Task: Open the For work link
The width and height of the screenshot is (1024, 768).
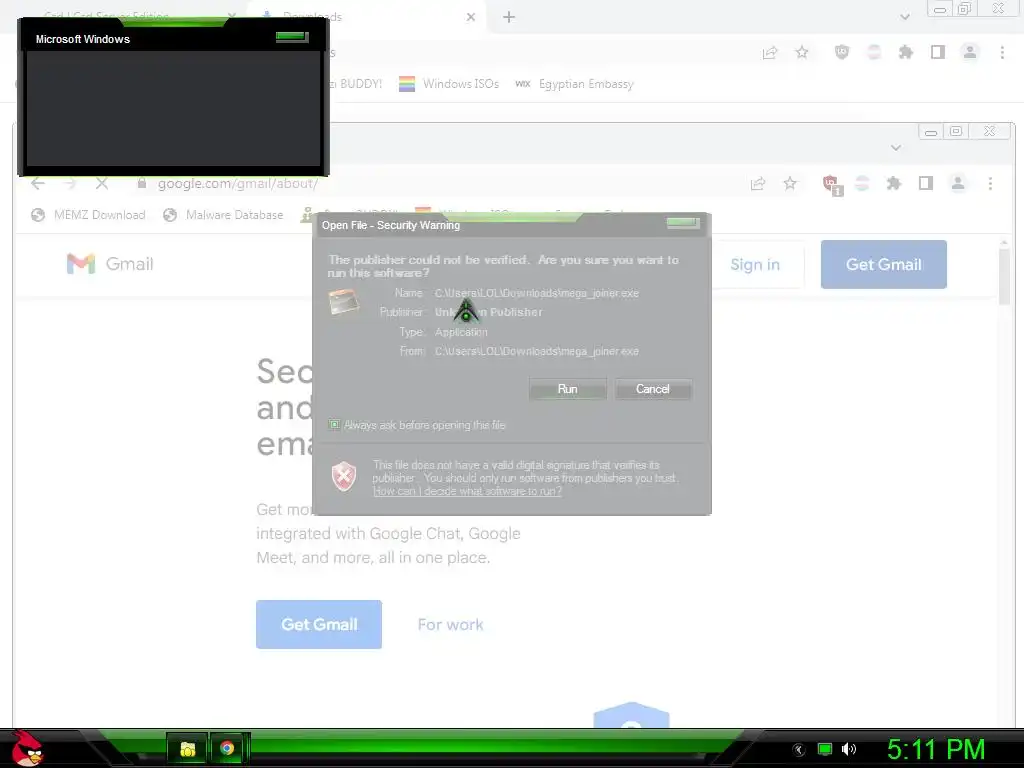Action: pos(451,624)
